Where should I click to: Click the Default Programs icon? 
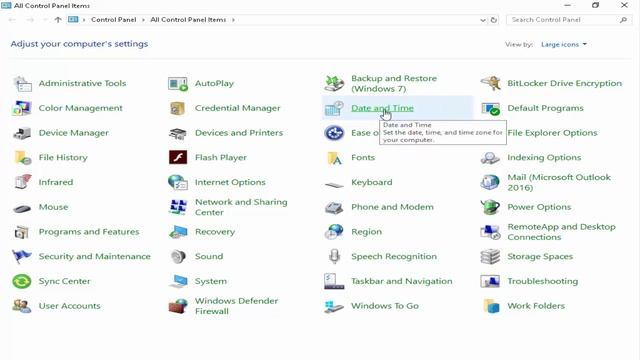coord(490,109)
